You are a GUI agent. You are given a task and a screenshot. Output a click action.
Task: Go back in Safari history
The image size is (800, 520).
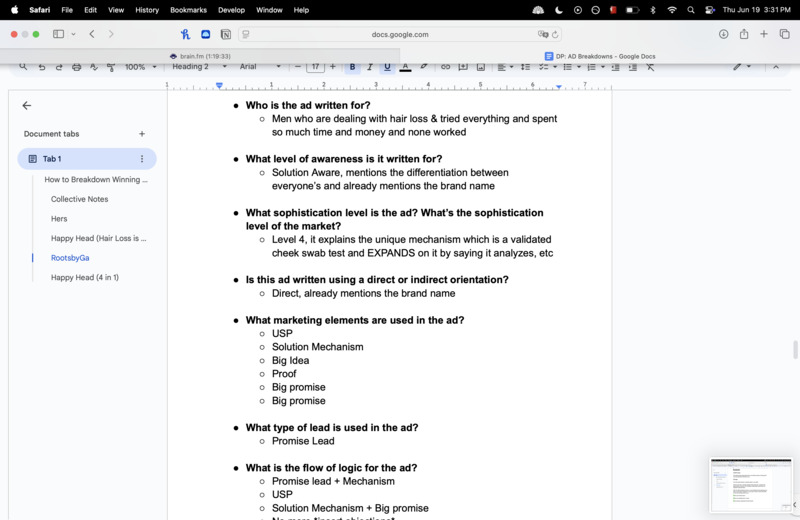pos(92,34)
